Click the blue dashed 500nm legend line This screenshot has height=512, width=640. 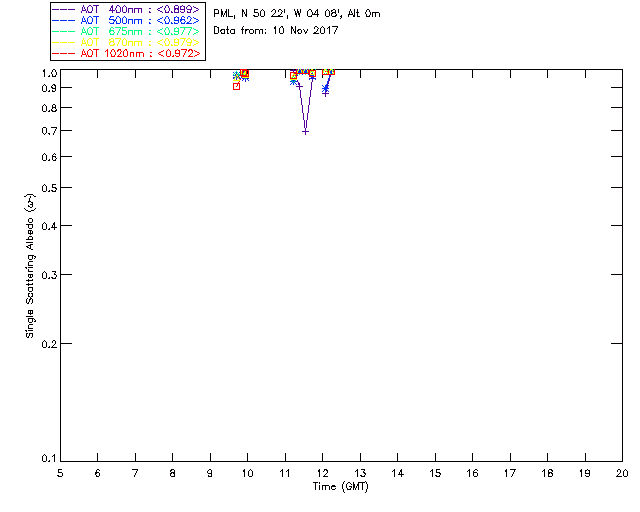pyautogui.click(x=64, y=21)
